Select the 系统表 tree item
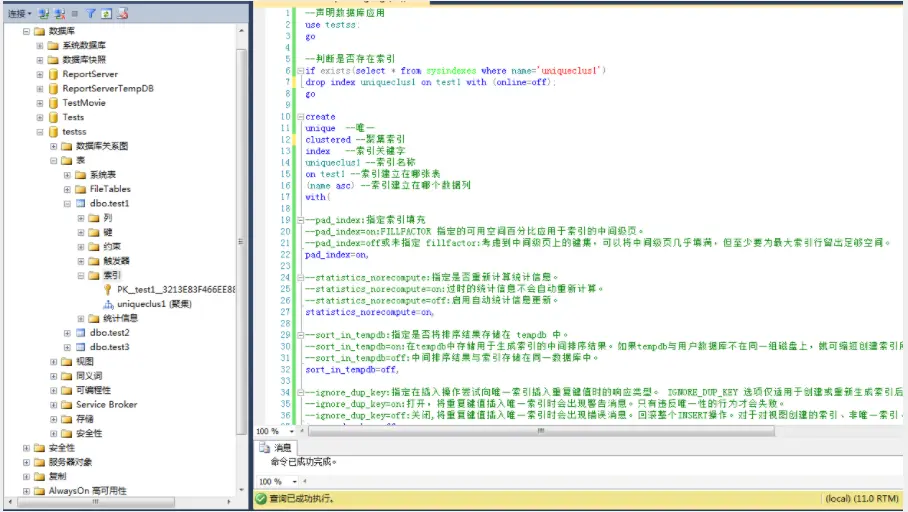The height and width of the screenshot is (512, 908). 103,175
